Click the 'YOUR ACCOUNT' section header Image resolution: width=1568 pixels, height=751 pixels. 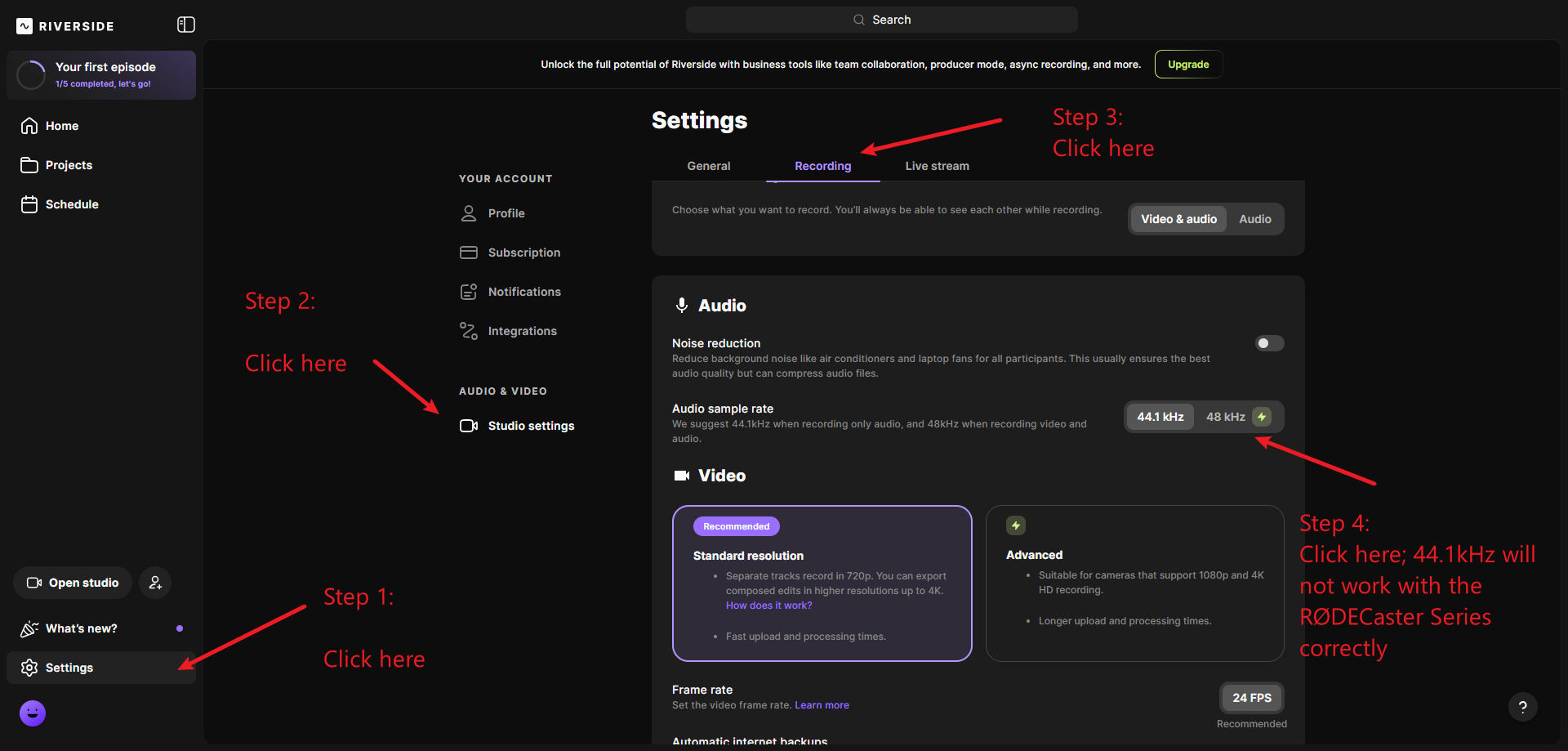point(506,179)
